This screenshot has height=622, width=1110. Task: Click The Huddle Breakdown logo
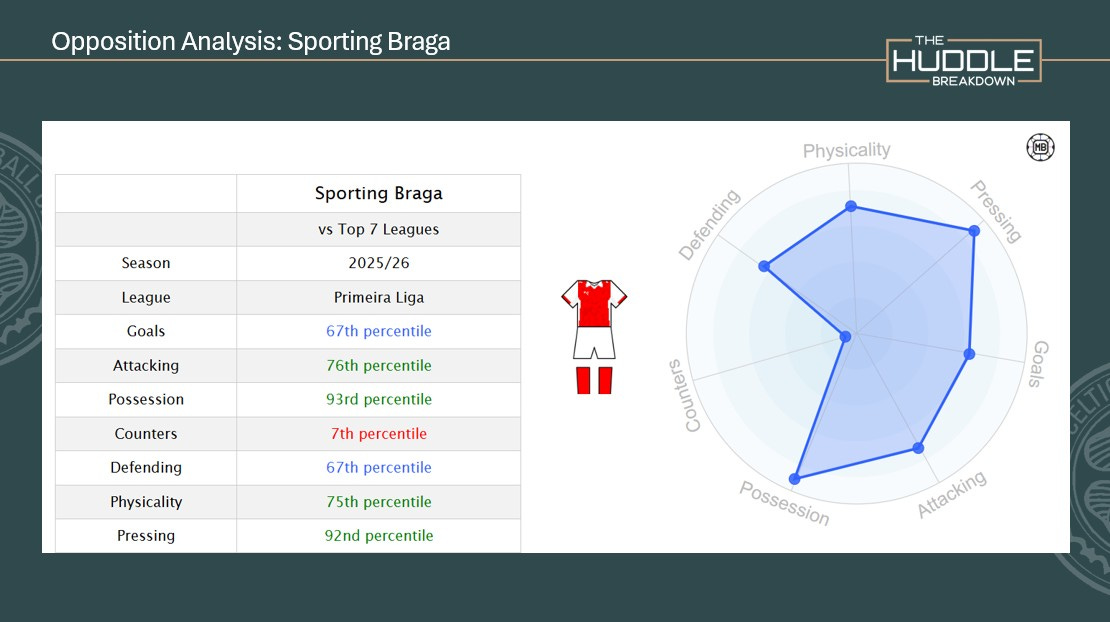click(x=964, y=61)
